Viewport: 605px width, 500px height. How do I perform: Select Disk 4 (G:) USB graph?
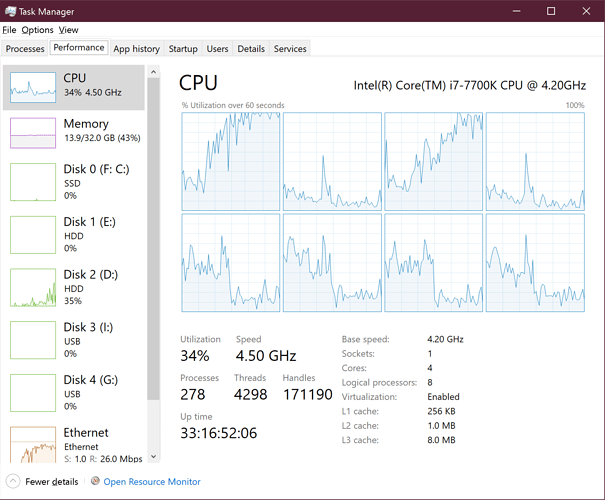pyautogui.click(x=33, y=393)
